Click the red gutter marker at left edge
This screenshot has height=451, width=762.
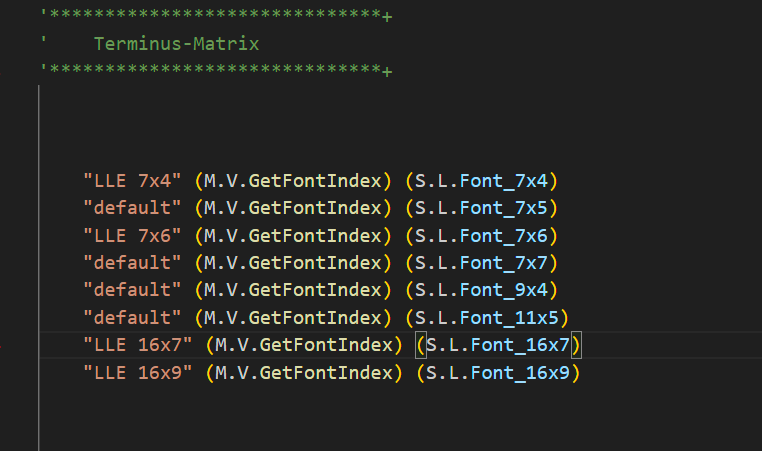tap(3, 346)
